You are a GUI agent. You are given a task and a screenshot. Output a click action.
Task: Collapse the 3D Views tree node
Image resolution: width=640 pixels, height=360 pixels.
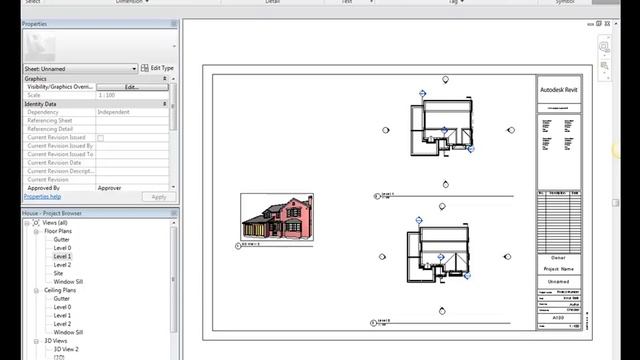point(36,341)
